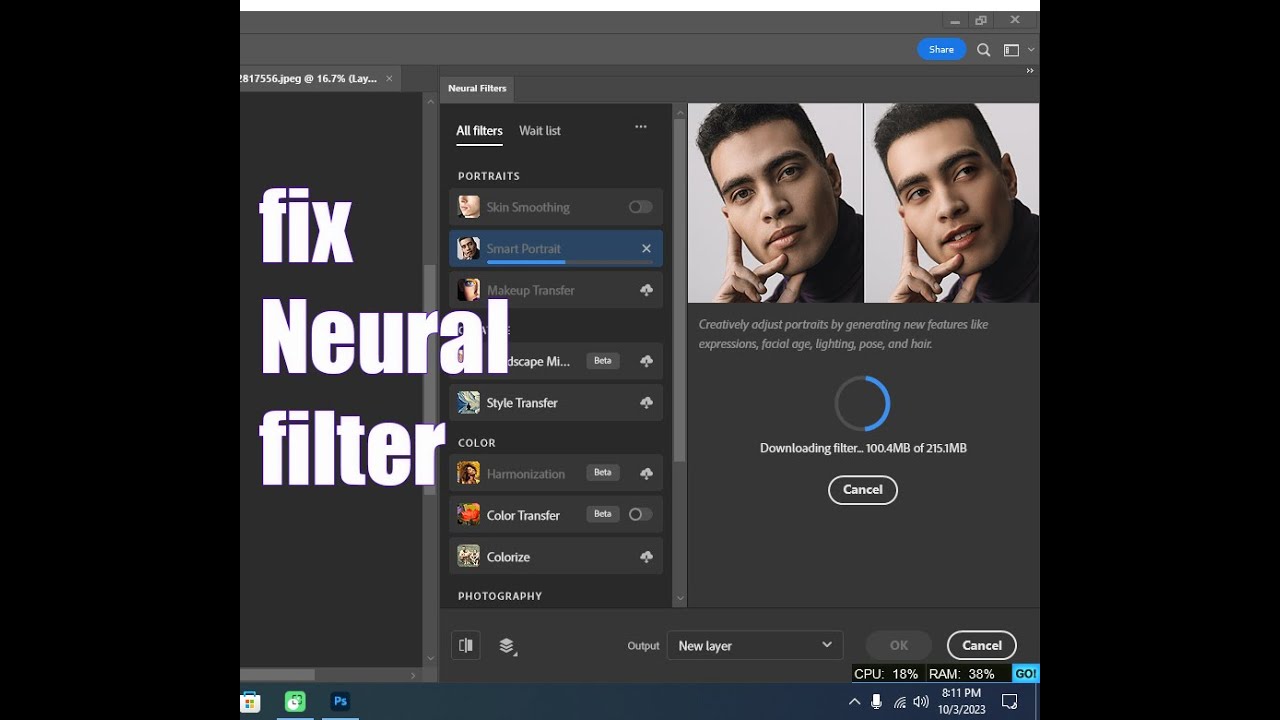Click the Color Transfer filter thumbnail icon
The height and width of the screenshot is (720, 1280).
click(468, 515)
